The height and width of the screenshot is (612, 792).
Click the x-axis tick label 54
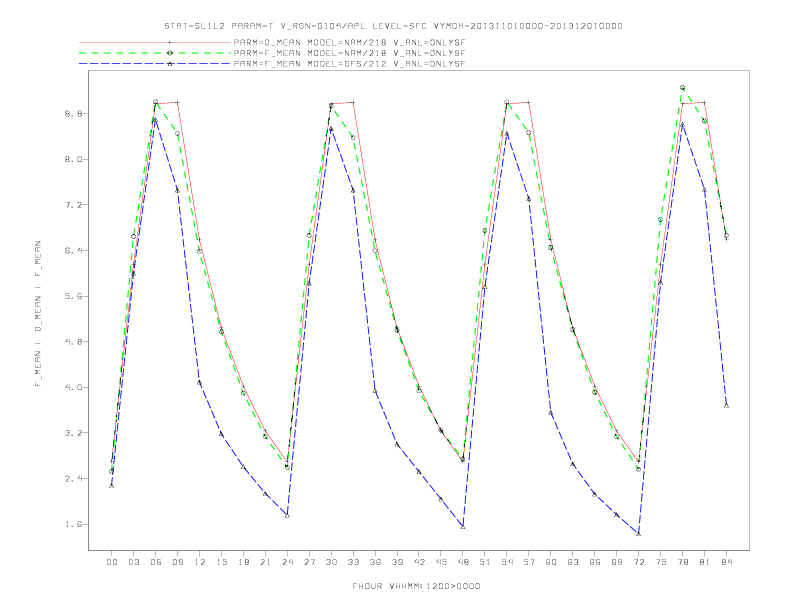(x=507, y=562)
